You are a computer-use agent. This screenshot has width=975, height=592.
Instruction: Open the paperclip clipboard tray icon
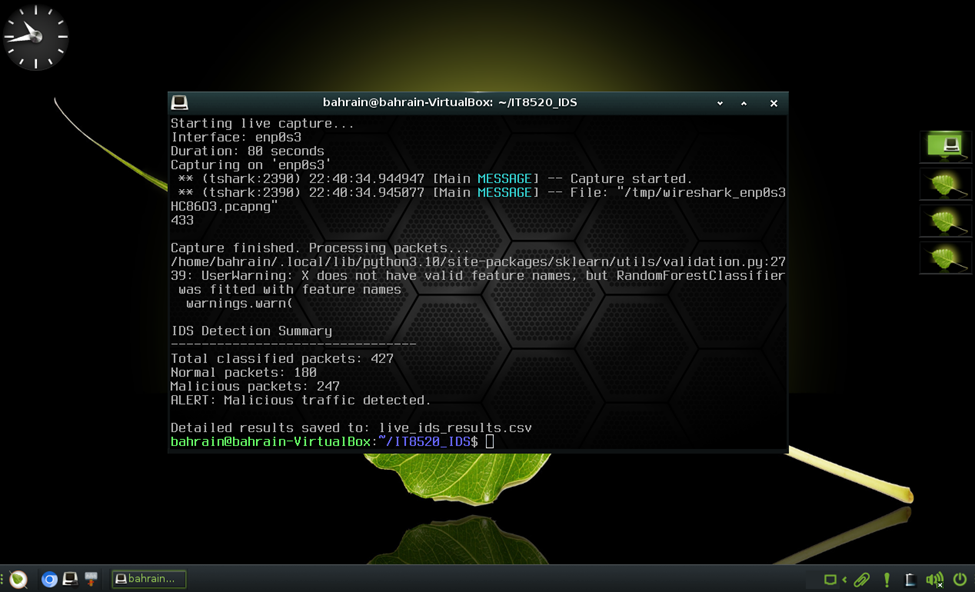(861, 580)
